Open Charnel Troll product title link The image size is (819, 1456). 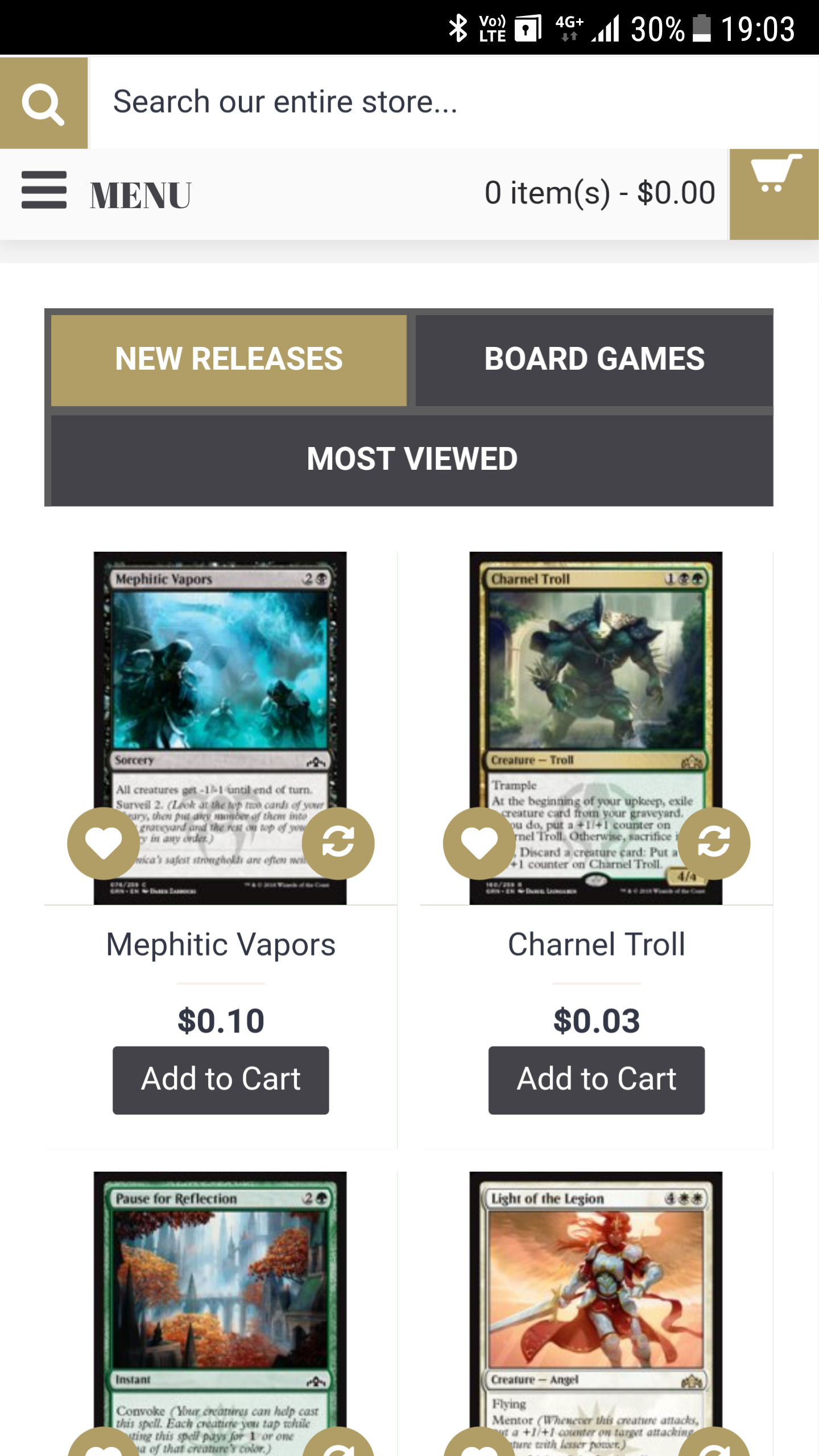click(x=597, y=945)
